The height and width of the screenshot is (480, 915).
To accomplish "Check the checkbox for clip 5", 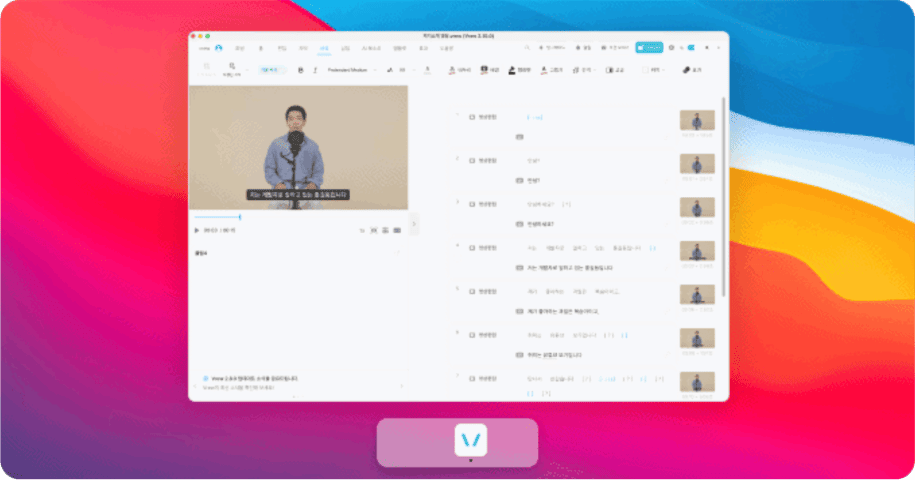I will (472, 292).
